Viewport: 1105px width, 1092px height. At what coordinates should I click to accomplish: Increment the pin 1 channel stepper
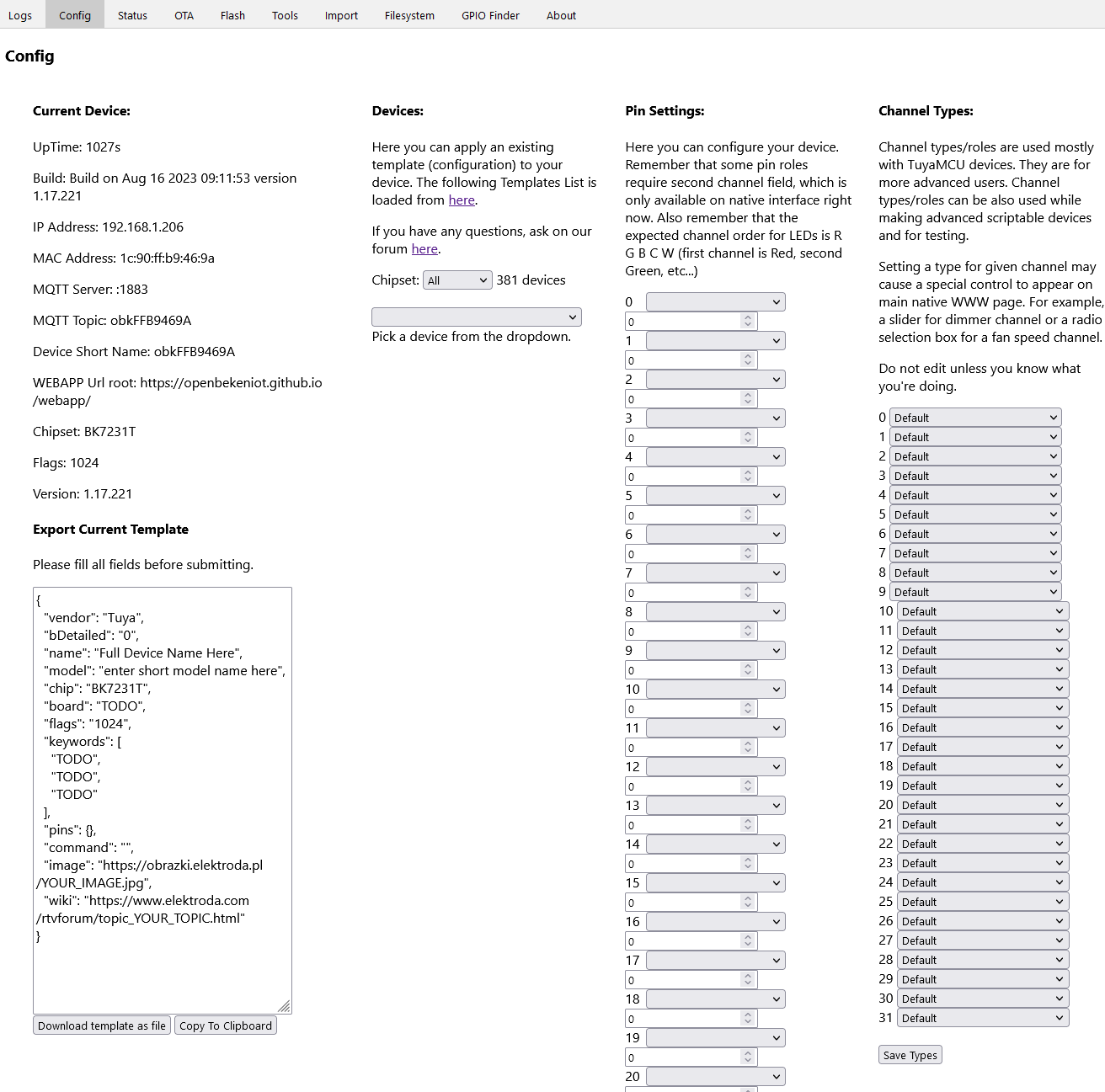click(748, 356)
